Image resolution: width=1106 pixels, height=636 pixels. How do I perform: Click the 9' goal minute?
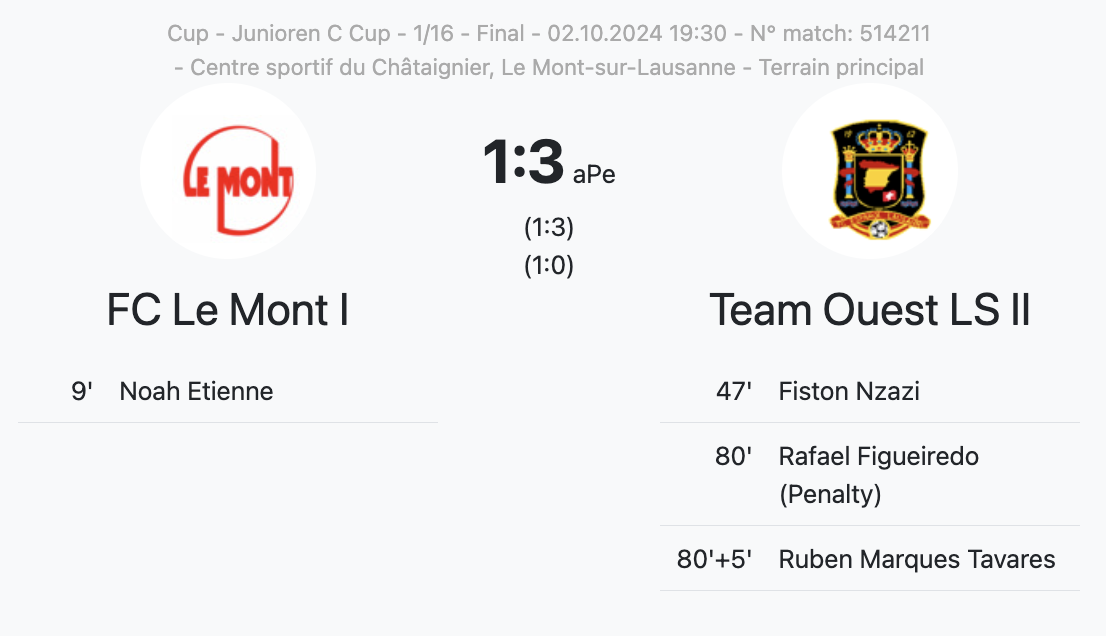tap(82, 391)
